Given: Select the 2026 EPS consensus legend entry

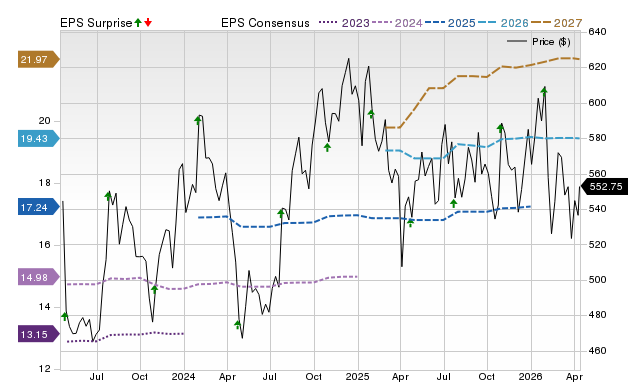Looking at the screenshot, I should 503,23.
